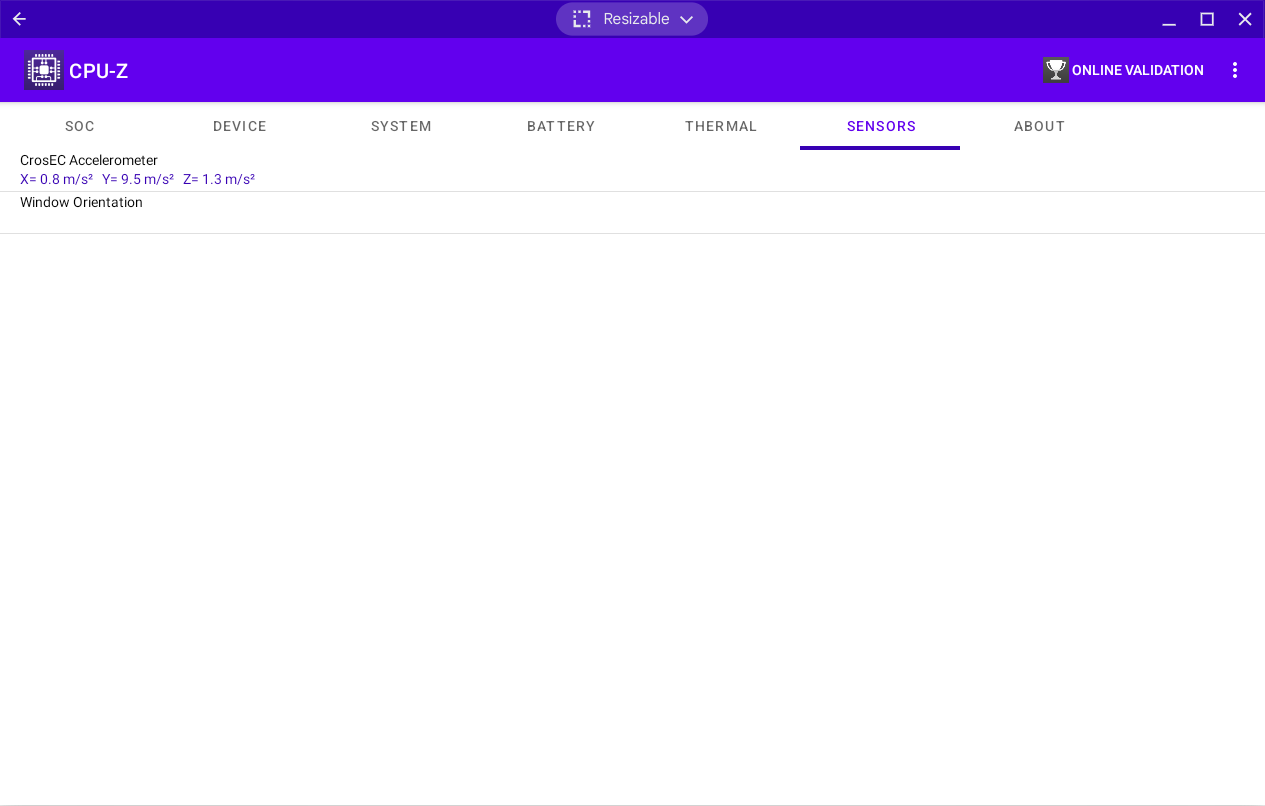This screenshot has width=1265, height=806.
Task: Click the back arrow in title bar
Action: pyautogui.click(x=19, y=19)
